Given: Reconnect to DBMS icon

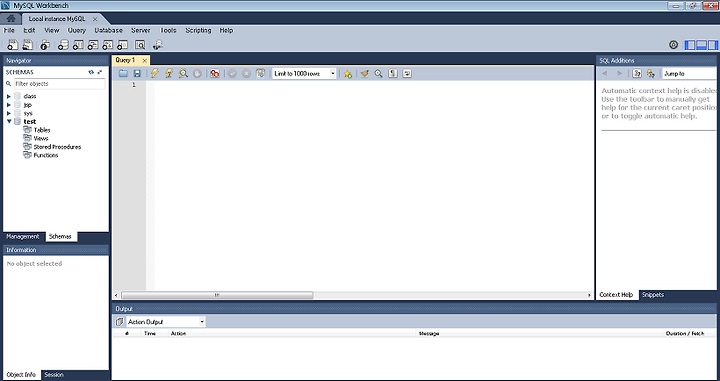Looking at the screenshot, I should click(x=158, y=45).
